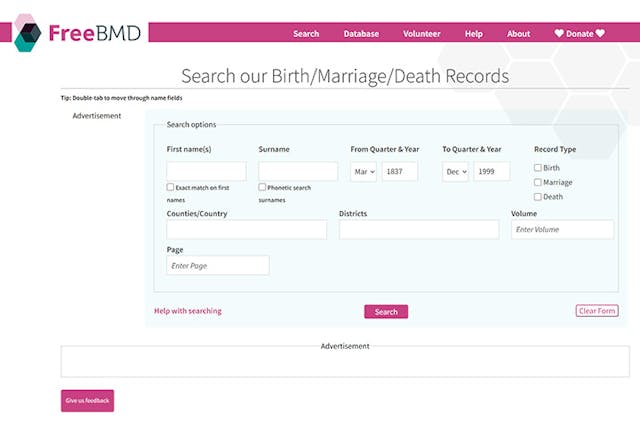This screenshot has height=427, width=640.
Task: Focus the Districts input field
Action: tap(419, 230)
